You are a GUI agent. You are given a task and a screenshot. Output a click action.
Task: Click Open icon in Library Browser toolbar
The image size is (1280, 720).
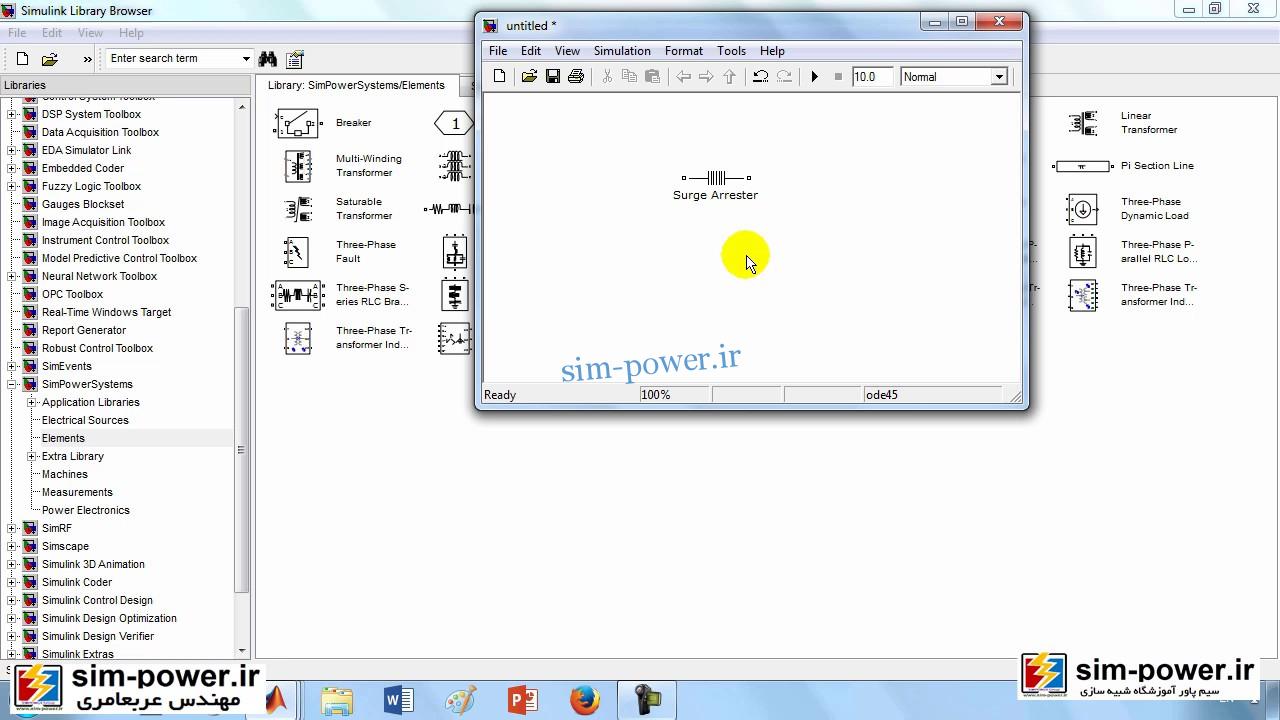coord(50,59)
